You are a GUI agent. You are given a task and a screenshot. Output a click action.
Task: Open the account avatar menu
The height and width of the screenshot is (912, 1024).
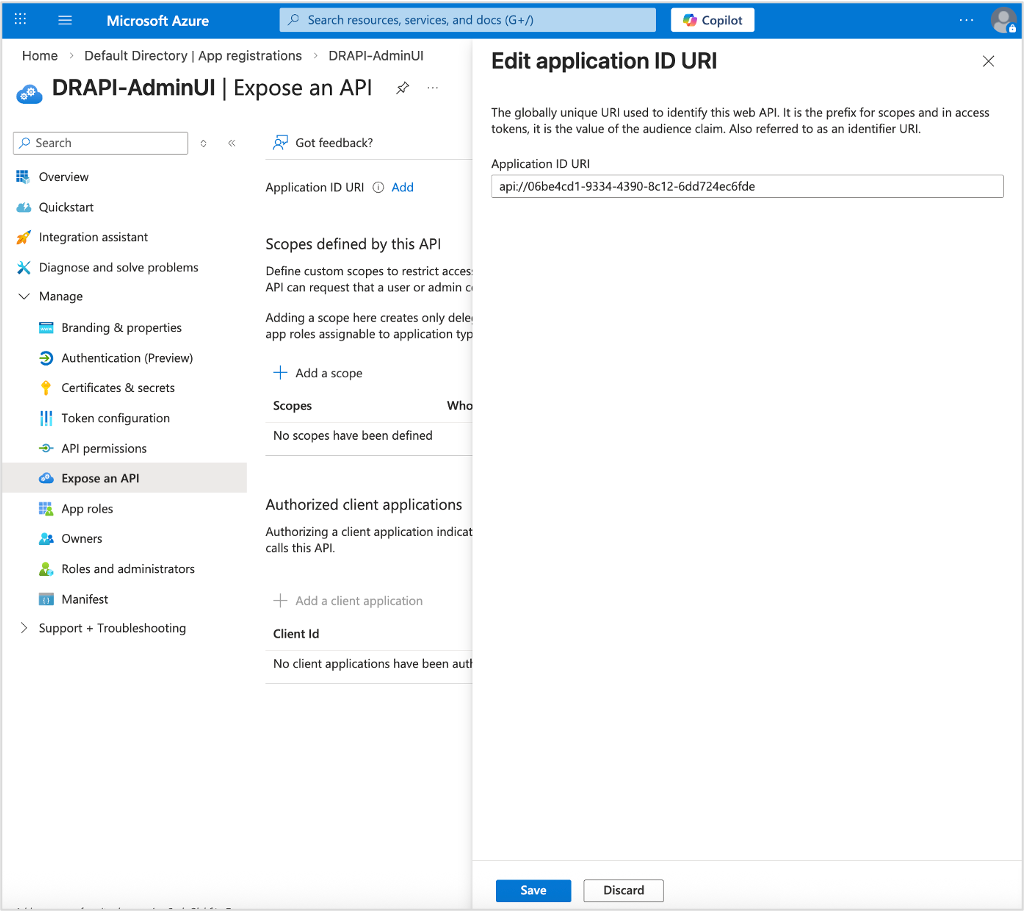1004,20
